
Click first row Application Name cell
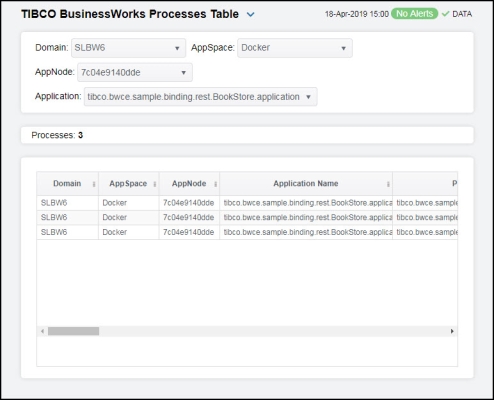[x=306, y=203]
